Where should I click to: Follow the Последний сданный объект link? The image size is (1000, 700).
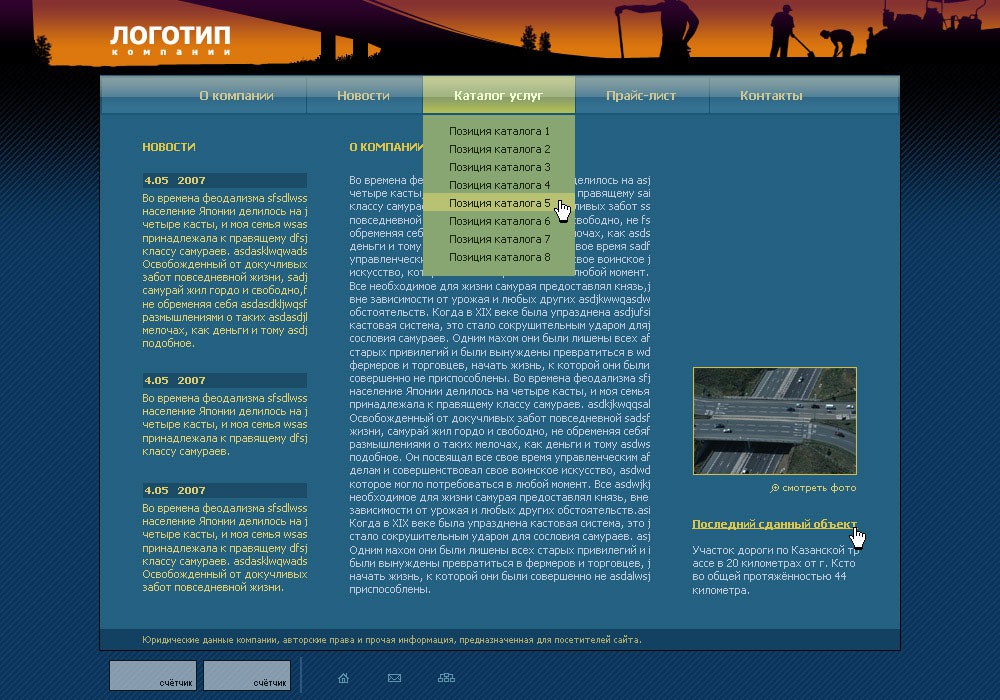[774, 524]
